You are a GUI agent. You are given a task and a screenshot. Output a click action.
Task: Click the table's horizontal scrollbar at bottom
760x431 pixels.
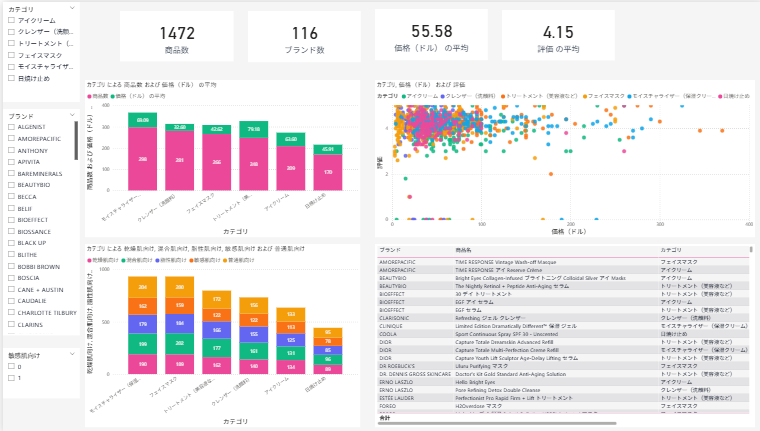click(x=497, y=423)
